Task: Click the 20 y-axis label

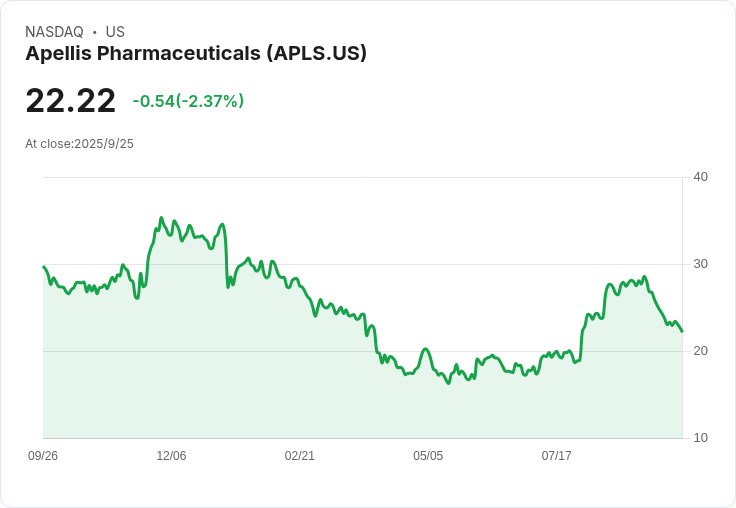Action: [700, 351]
